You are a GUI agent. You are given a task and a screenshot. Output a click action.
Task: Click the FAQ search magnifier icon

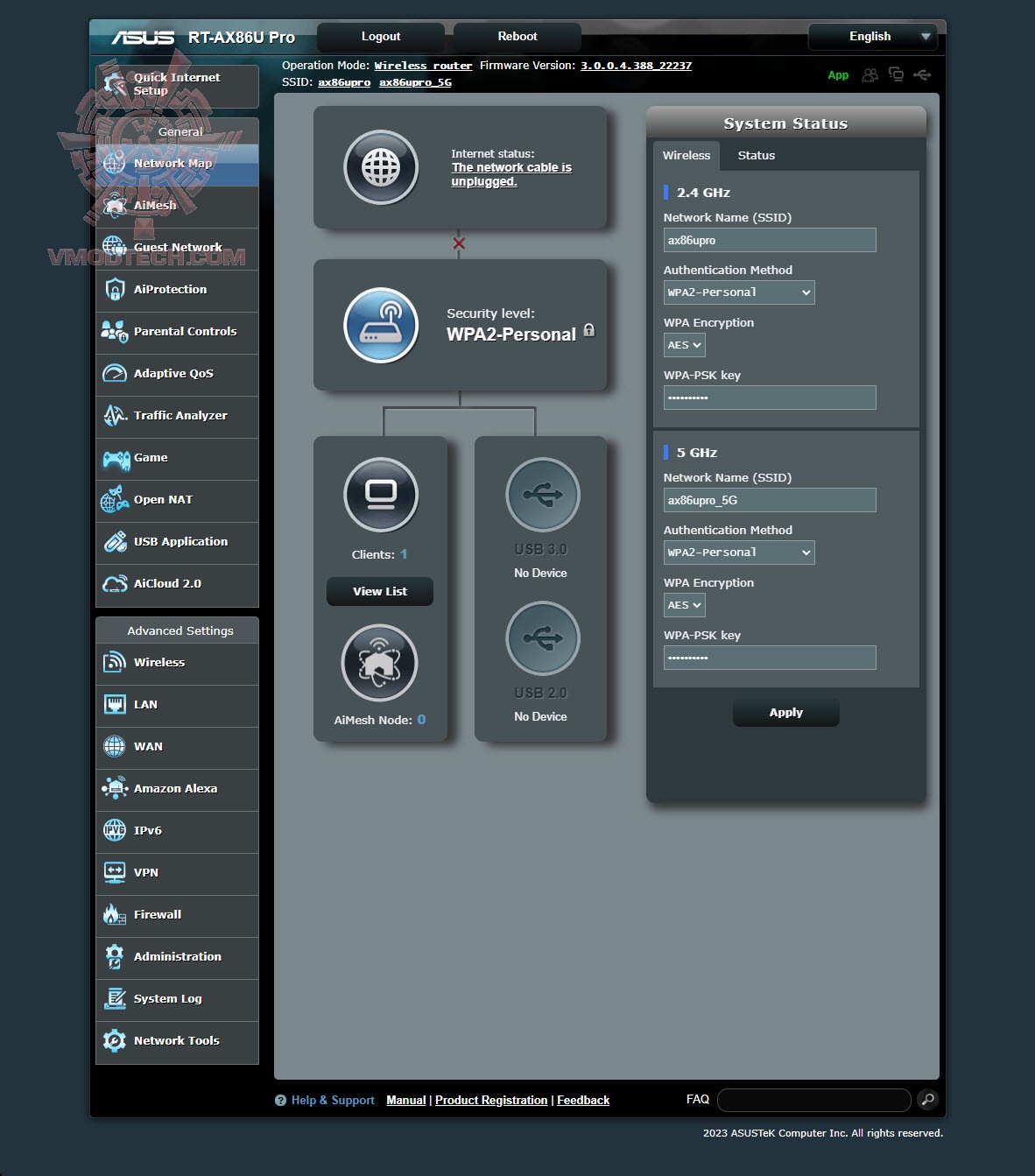coord(927,1099)
